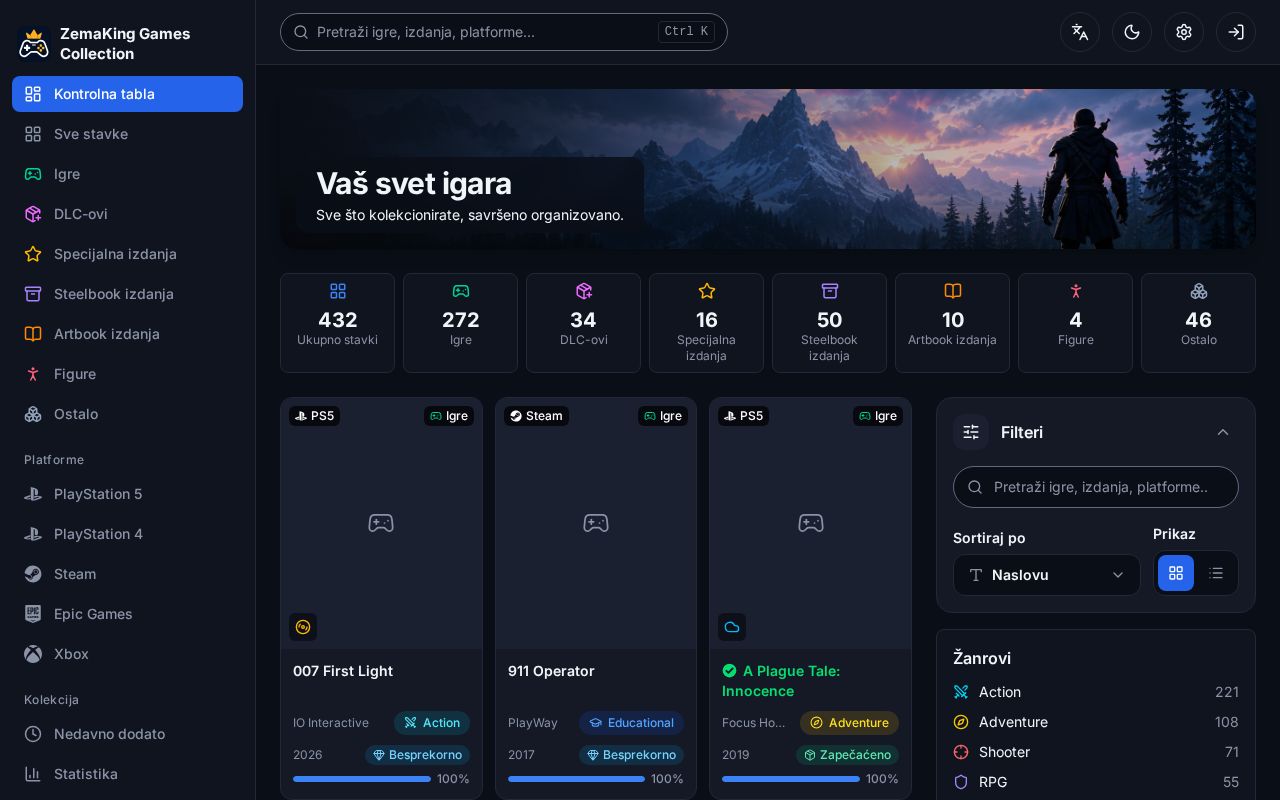1280x800 pixels.
Task: Open settings gear in top bar
Action: pos(1184,32)
